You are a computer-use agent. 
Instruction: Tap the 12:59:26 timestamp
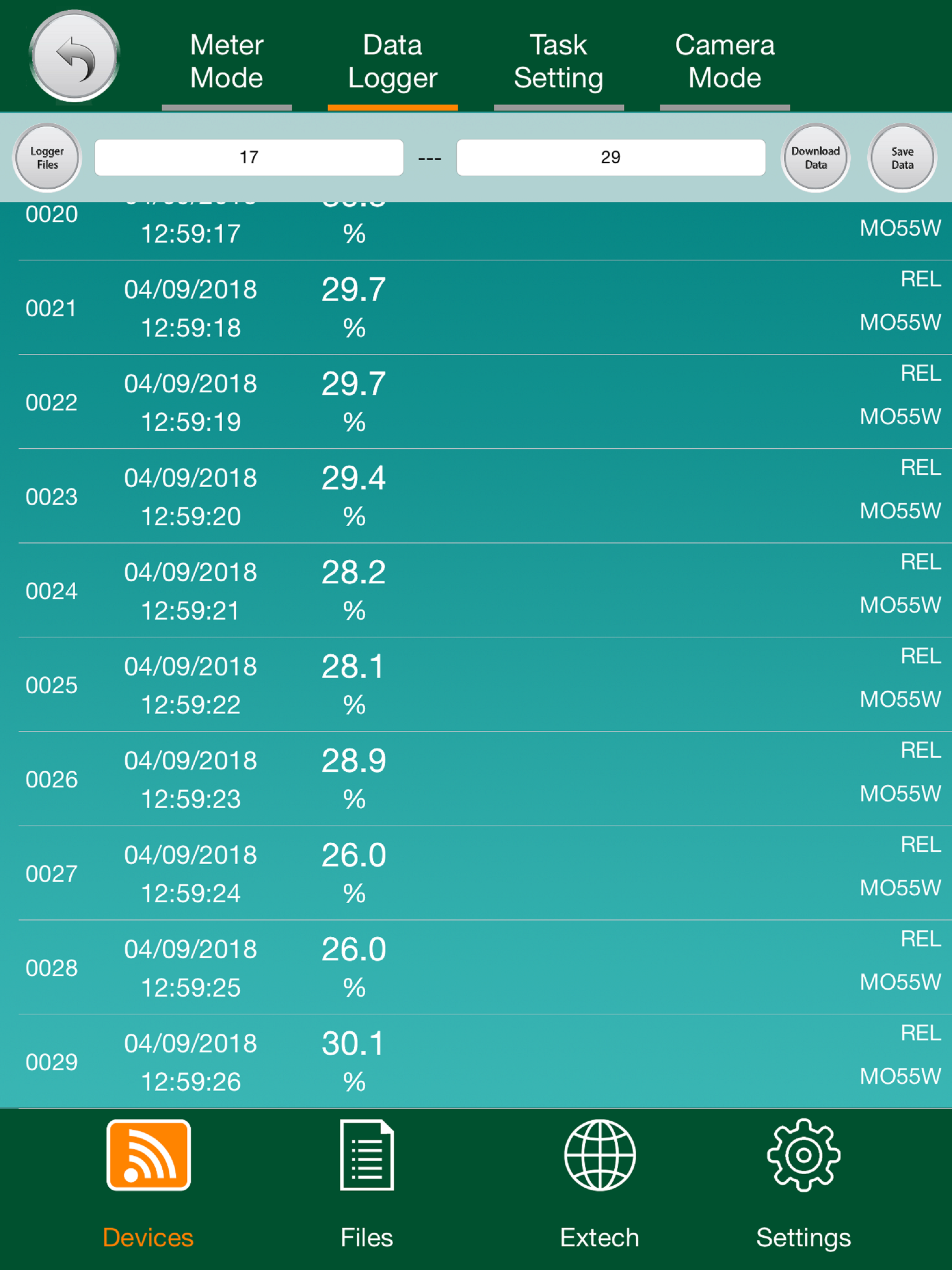tap(191, 1082)
